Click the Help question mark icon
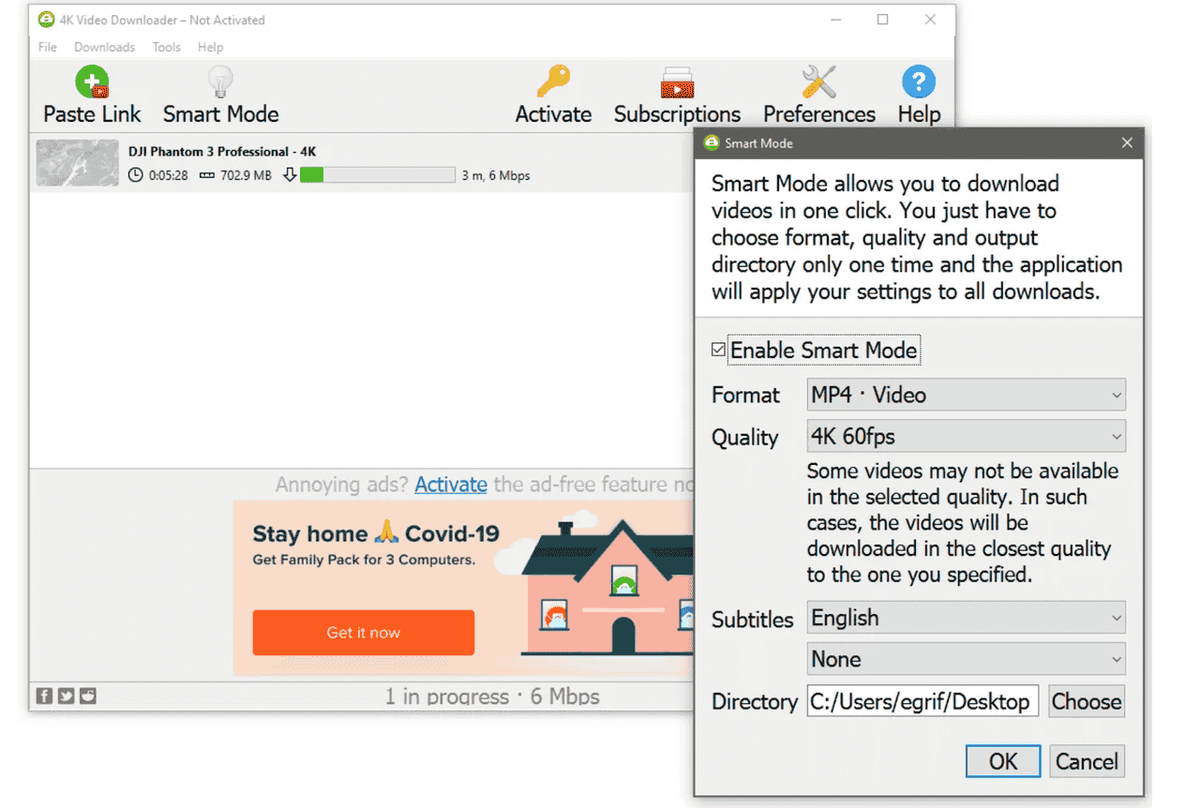 pyautogui.click(x=918, y=81)
